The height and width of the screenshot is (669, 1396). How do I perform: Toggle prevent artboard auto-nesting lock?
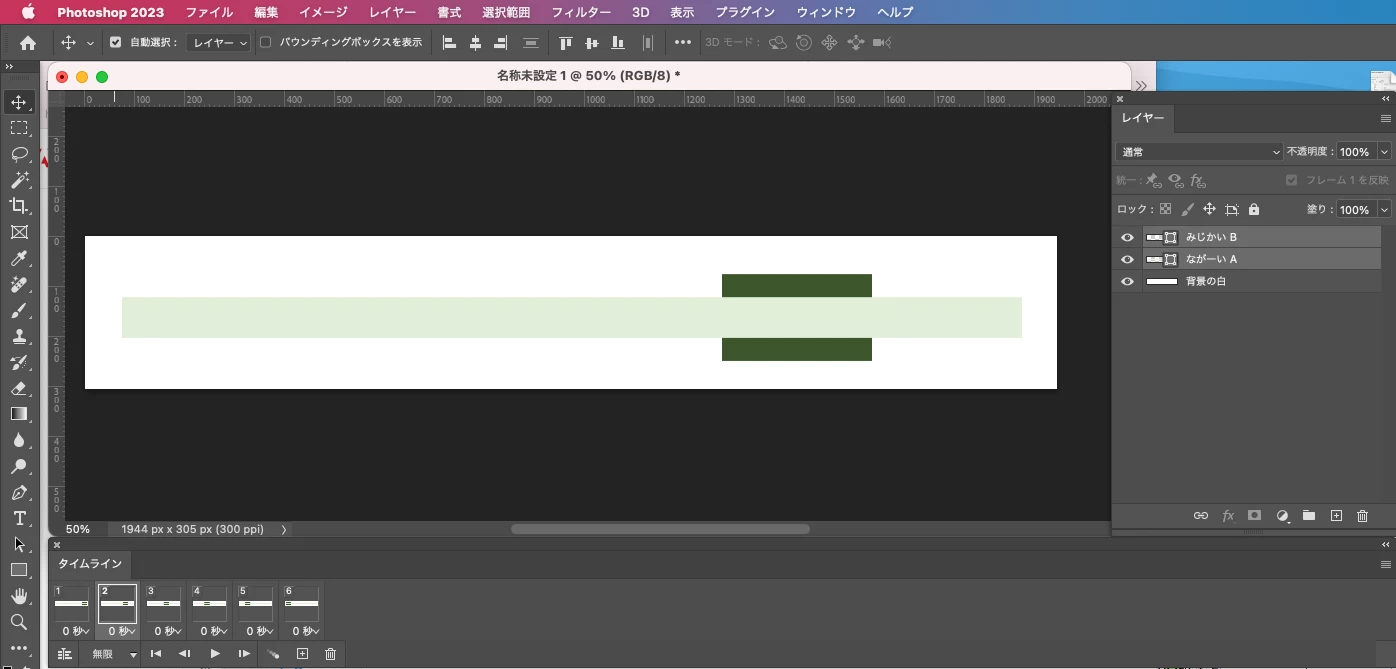tap(1232, 210)
